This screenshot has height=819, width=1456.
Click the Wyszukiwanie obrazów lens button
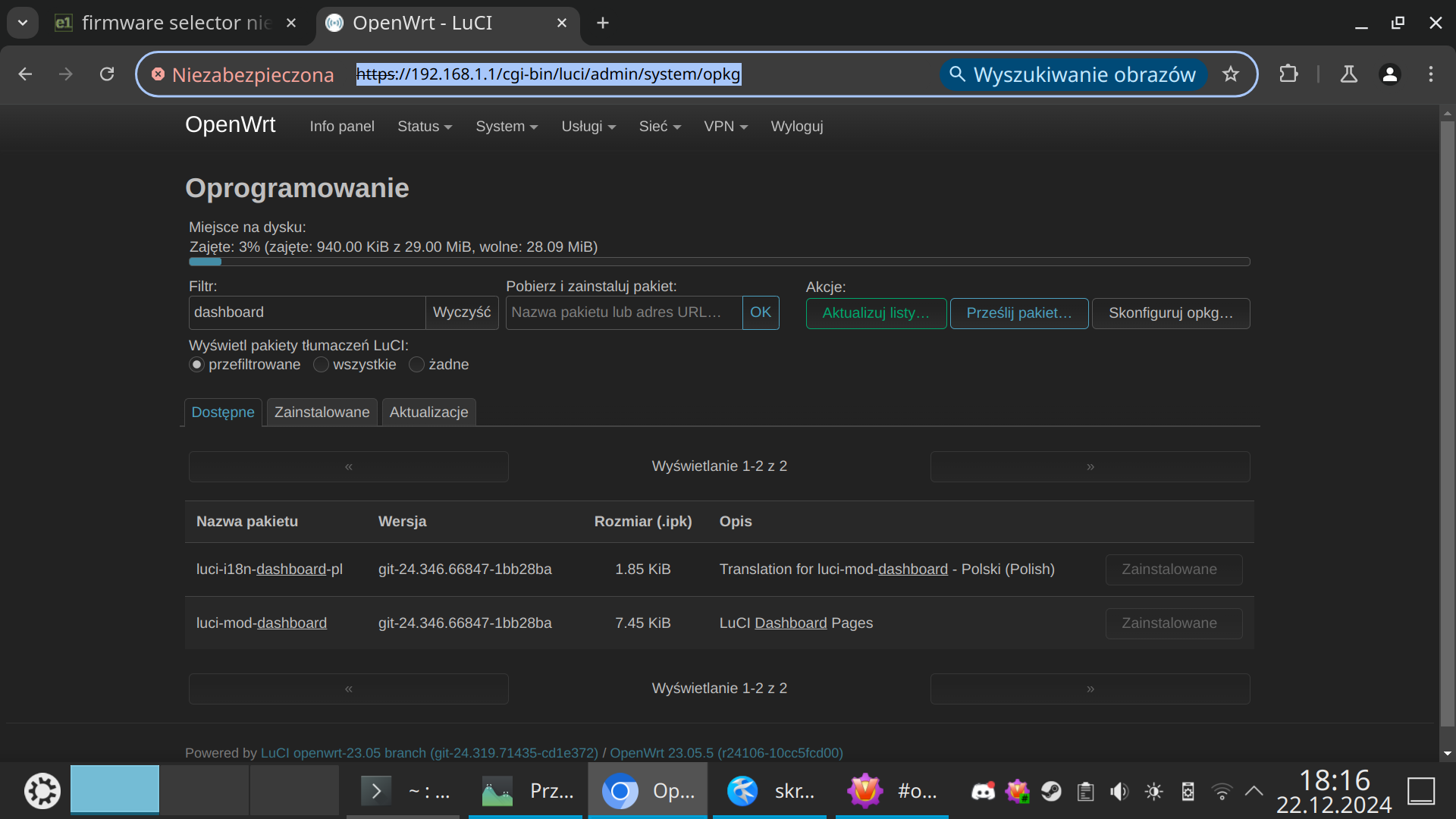pyautogui.click(x=1073, y=74)
